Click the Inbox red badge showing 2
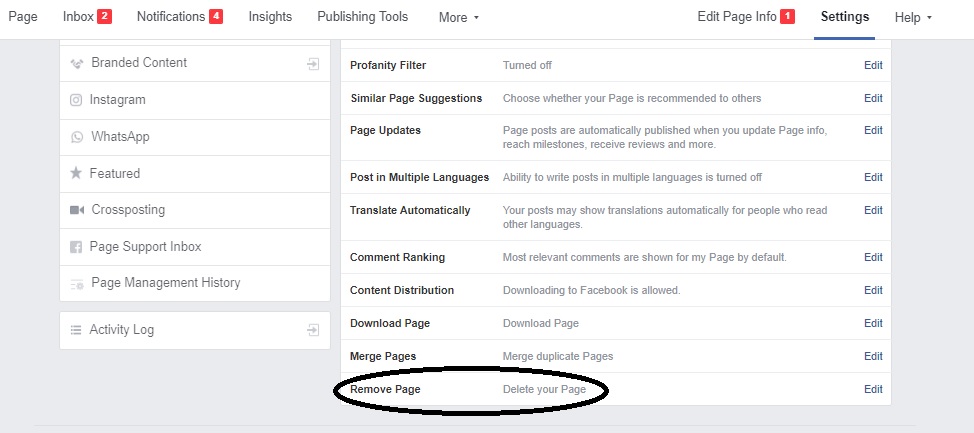This screenshot has width=974, height=433. coord(104,17)
